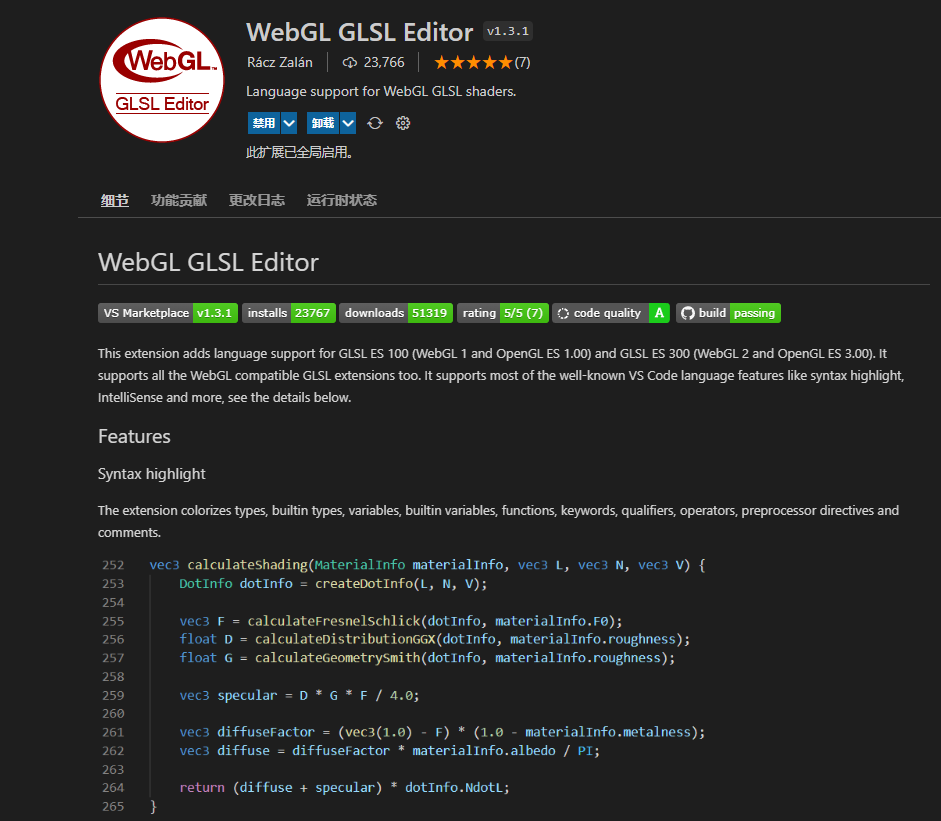Click the installs 23767 badge
This screenshot has width=941, height=821.
point(289,313)
